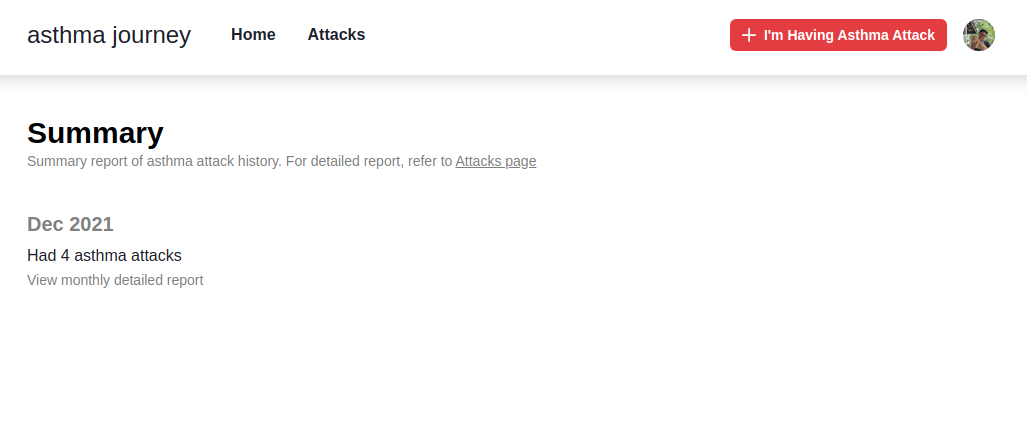Open account menu from the profile picture

[x=978, y=35]
